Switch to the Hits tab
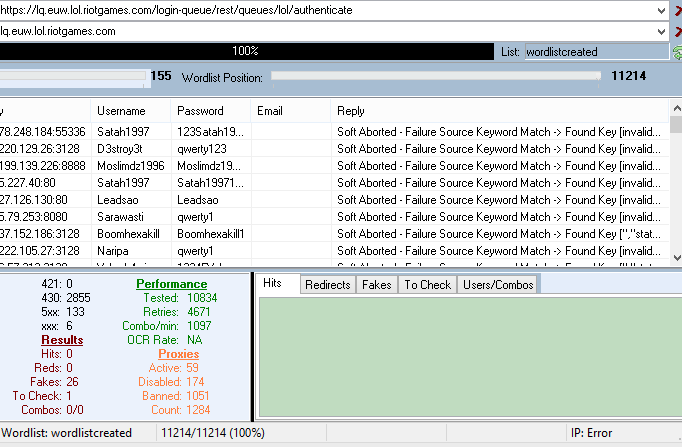Image resolution: width=682 pixels, height=447 pixels. (x=277, y=284)
